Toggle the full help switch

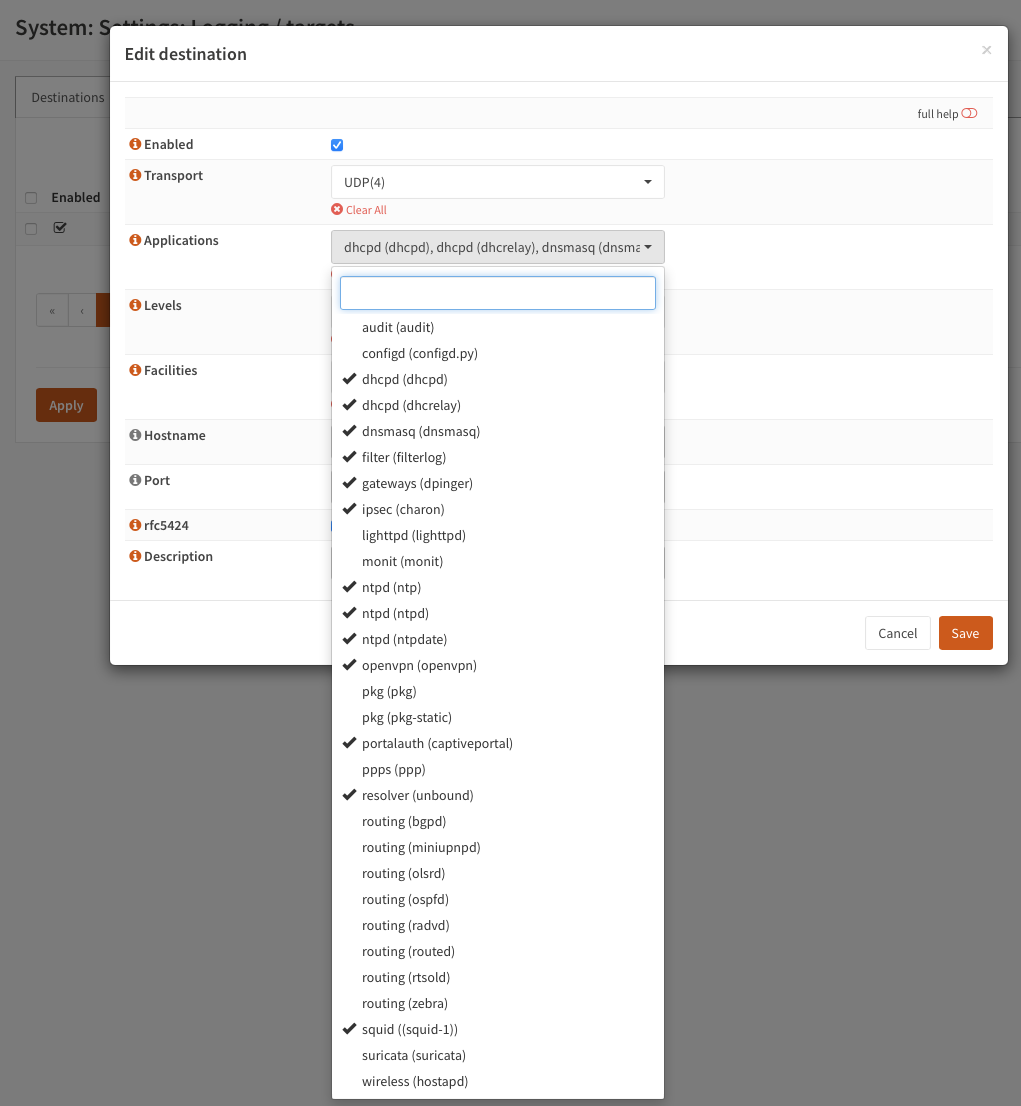[969, 114]
